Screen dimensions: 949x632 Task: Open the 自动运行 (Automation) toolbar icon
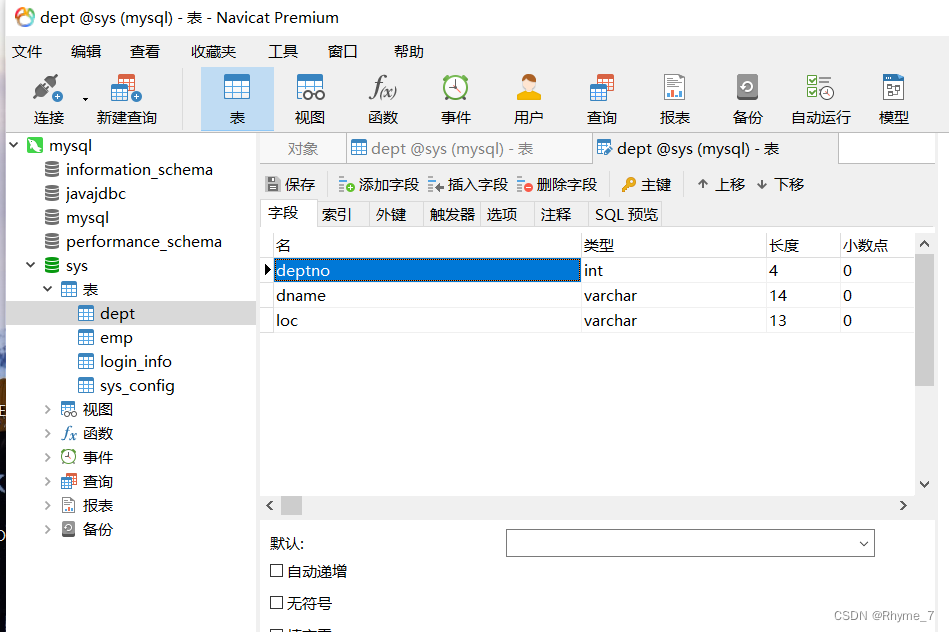[820, 97]
